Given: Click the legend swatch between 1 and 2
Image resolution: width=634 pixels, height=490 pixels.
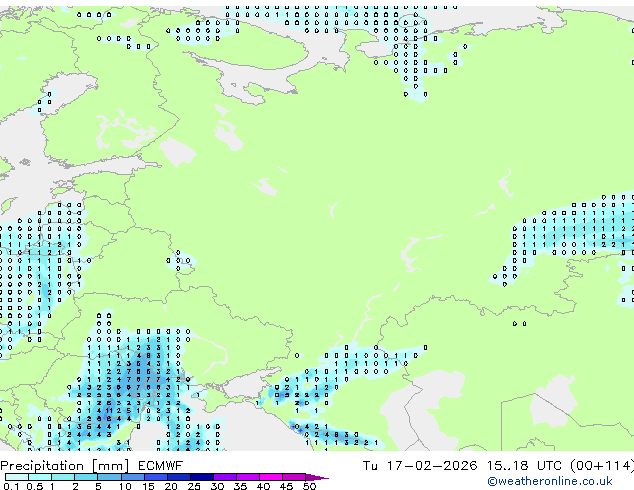Looking at the screenshot, I should (x=63, y=477).
